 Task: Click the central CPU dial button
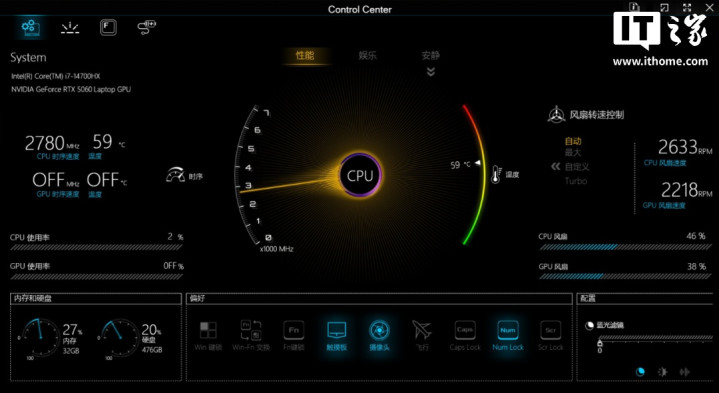click(x=360, y=175)
